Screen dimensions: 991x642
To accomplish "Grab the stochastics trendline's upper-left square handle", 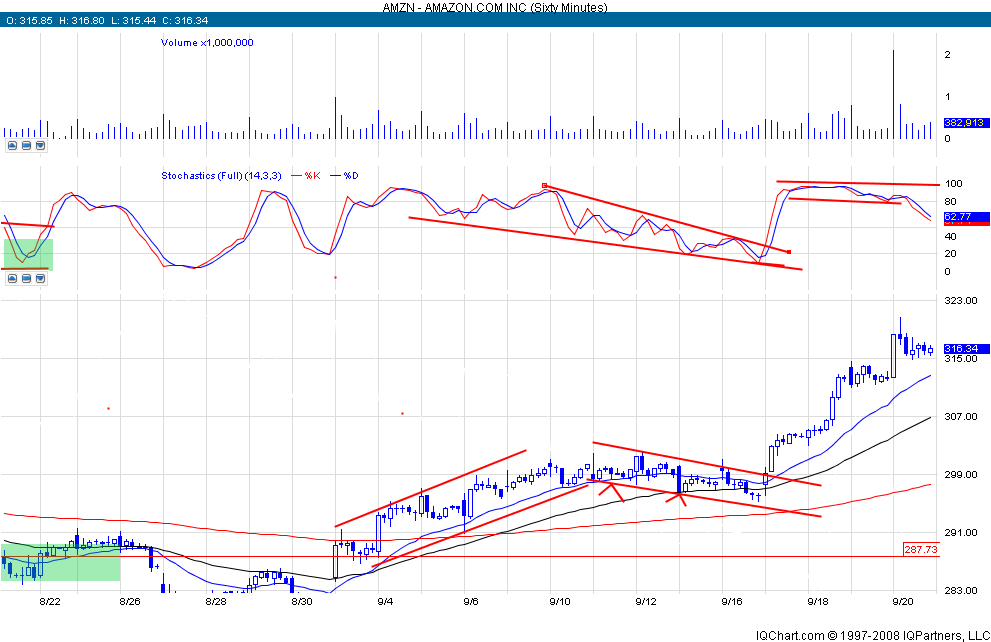I will pyautogui.click(x=544, y=186).
